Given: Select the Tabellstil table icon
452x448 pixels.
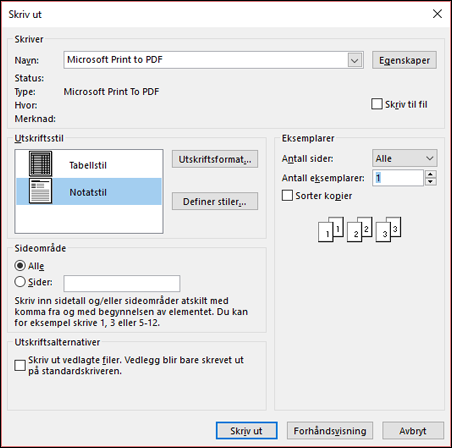Looking at the screenshot, I should (40, 164).
